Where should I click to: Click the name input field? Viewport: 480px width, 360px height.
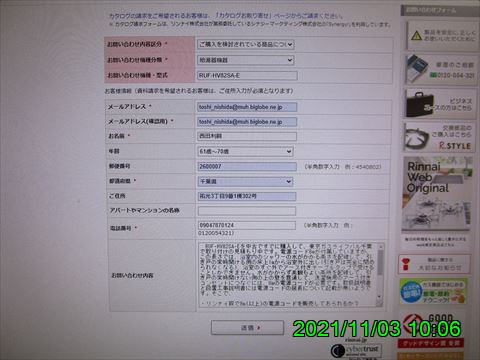[x=247, y=136]
